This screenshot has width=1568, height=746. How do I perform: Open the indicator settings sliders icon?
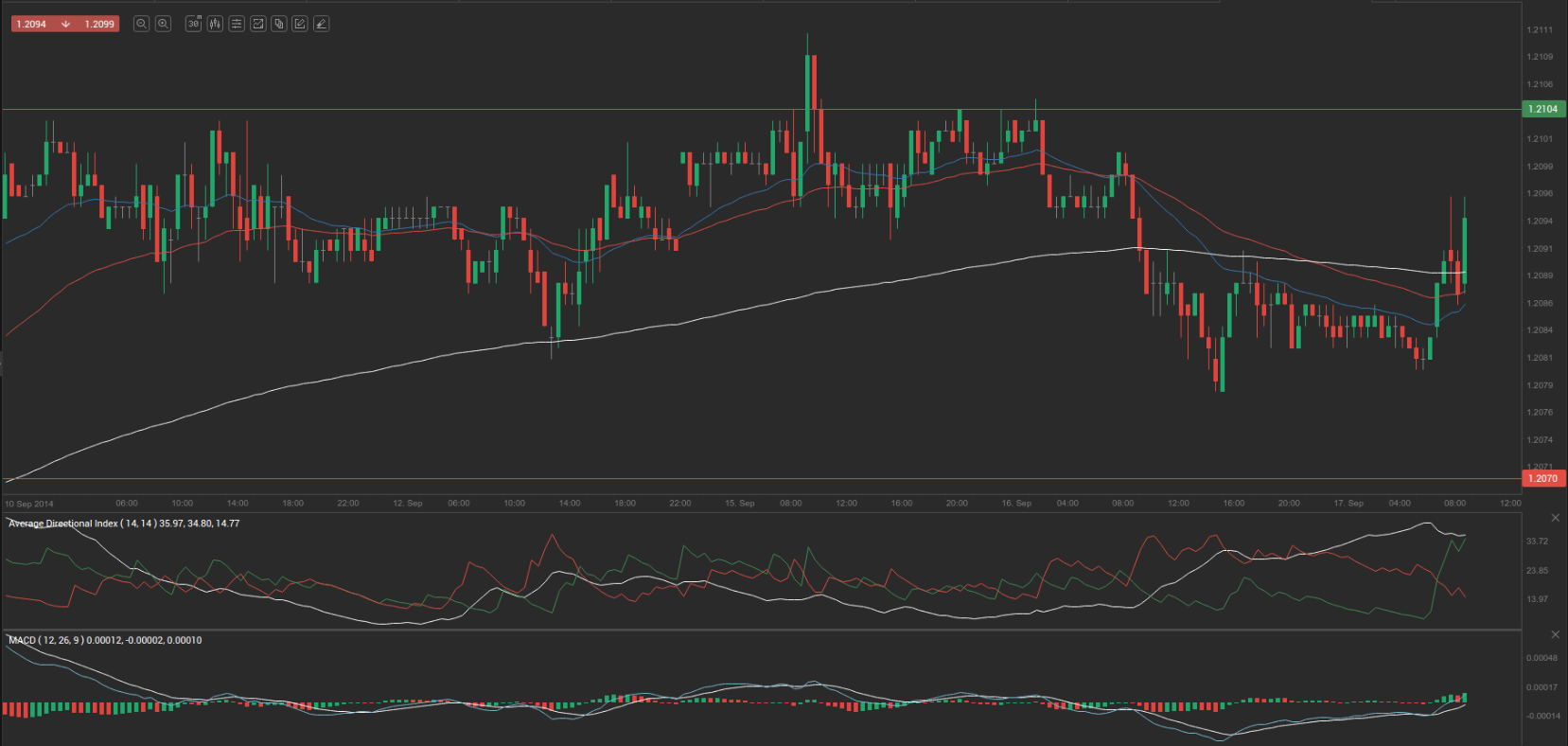click(237, 24)
